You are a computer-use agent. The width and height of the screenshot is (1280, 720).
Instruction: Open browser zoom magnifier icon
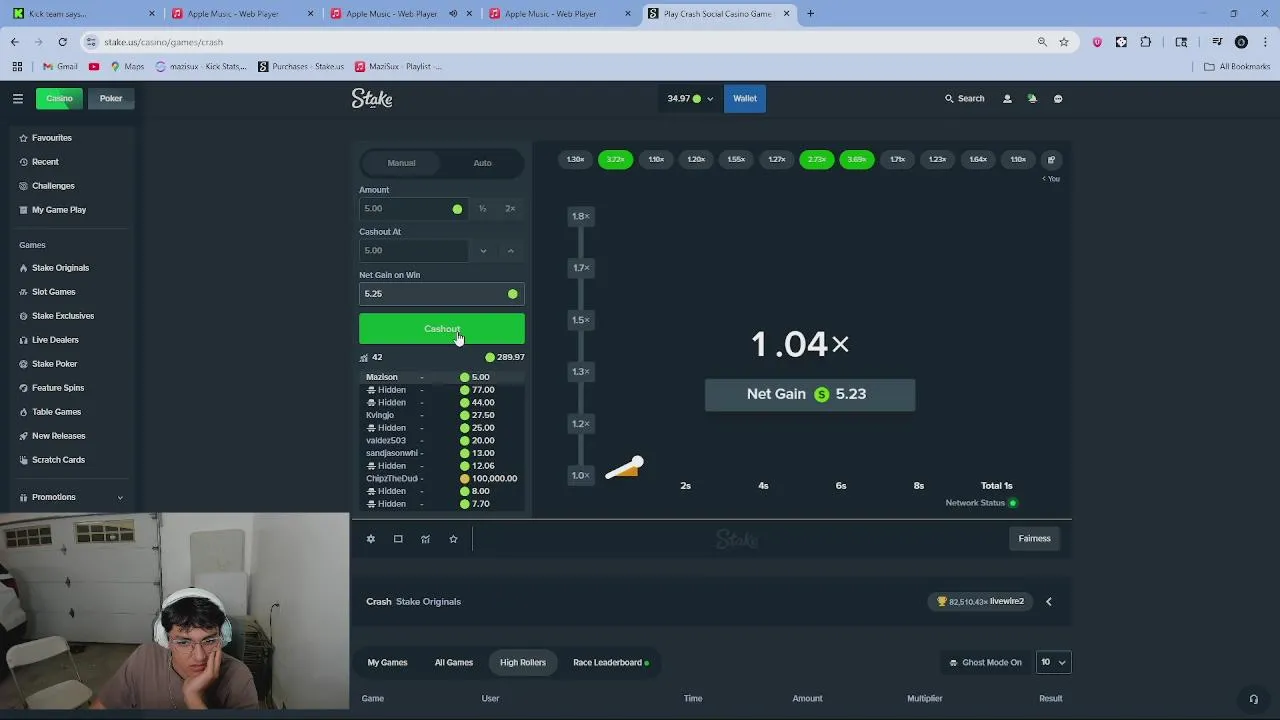[1042, 42]
